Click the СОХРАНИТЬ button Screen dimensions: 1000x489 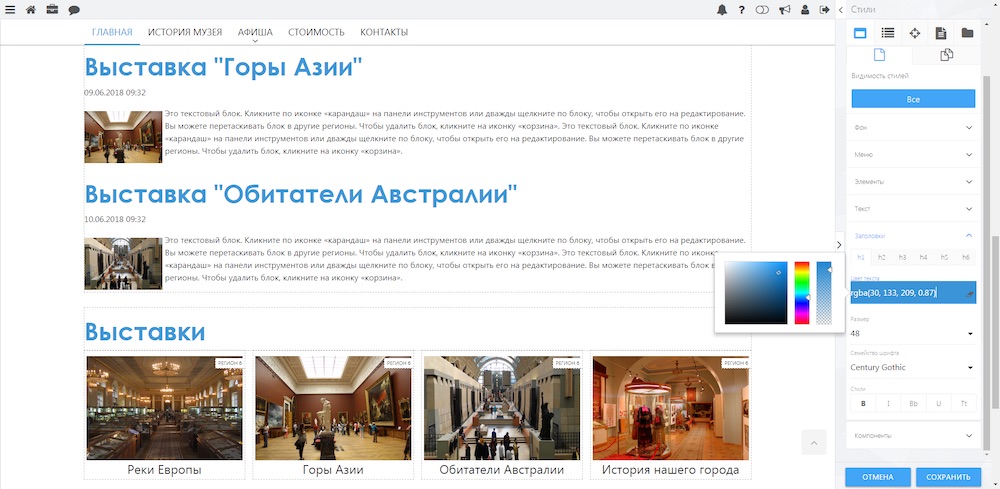click(x=948, y=477)
